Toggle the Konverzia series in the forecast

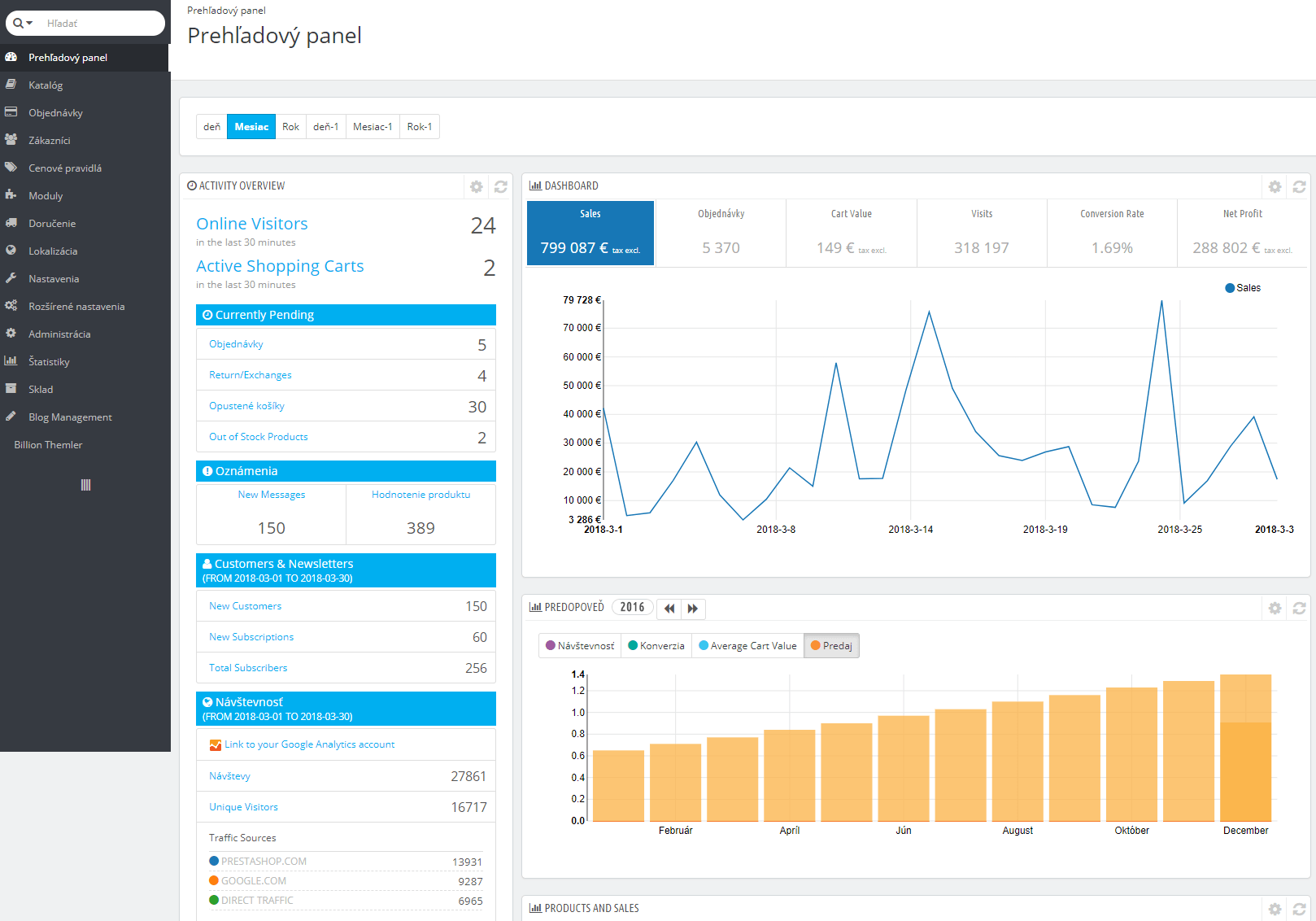tap(656, 645)
